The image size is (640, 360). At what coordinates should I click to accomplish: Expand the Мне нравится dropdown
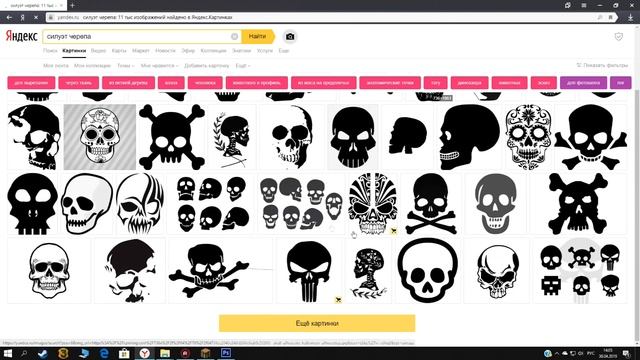pos(159,65)
